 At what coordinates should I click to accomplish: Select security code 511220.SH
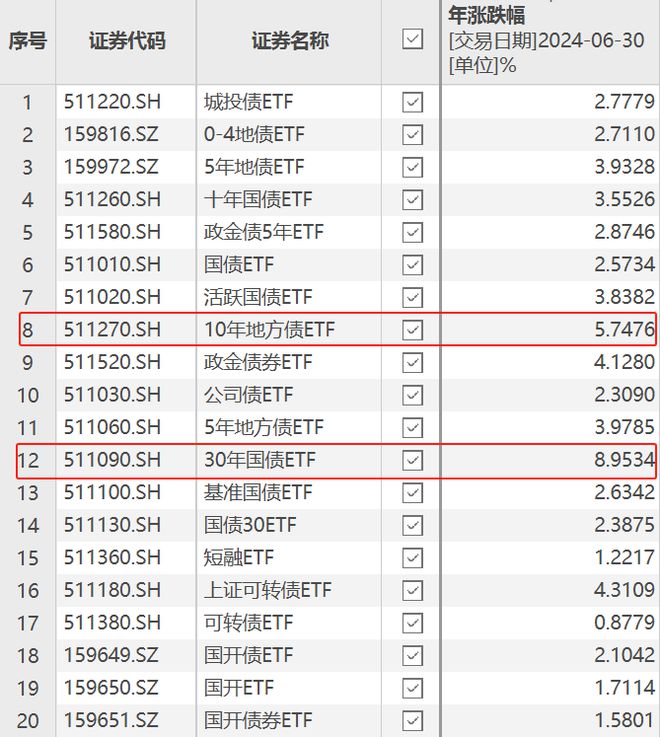point(112,102)
